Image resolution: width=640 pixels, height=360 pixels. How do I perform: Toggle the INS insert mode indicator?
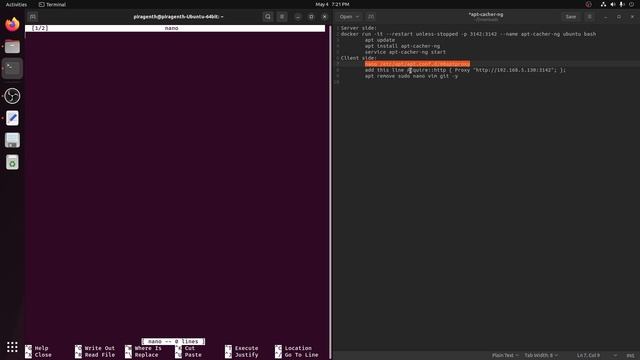pyautogui.click(x=630, y=356)
